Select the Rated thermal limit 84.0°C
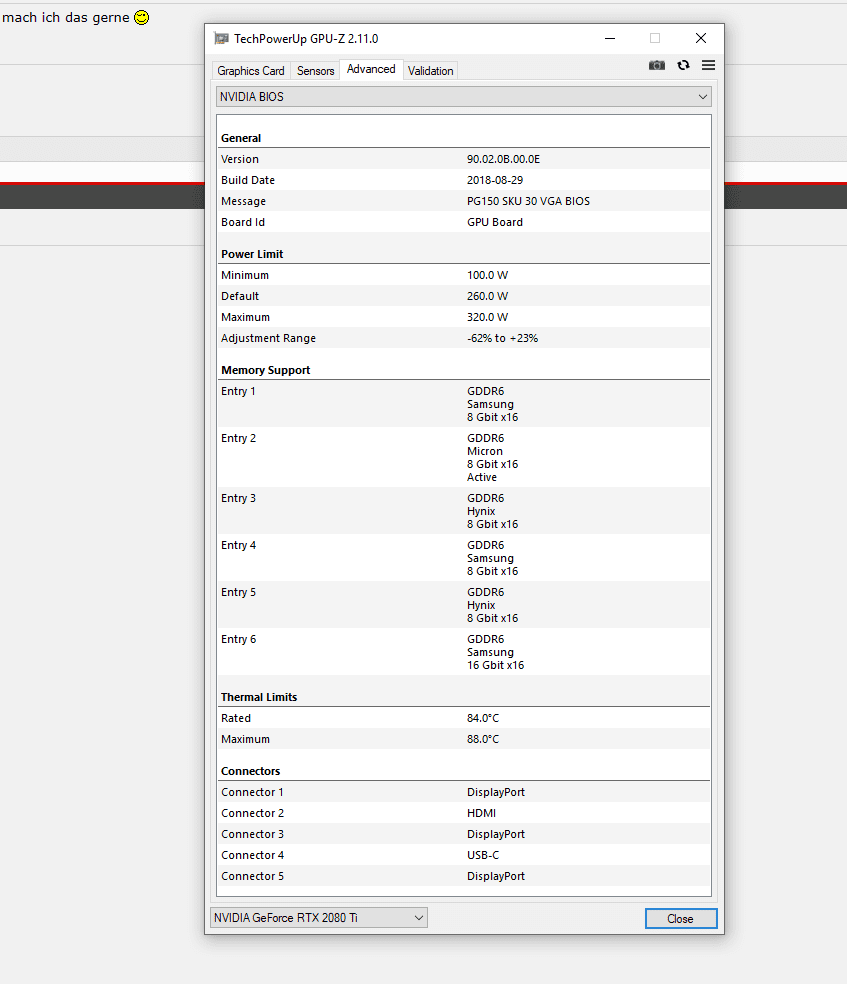The height and width of the screenshot is (984, 847). 483,719
